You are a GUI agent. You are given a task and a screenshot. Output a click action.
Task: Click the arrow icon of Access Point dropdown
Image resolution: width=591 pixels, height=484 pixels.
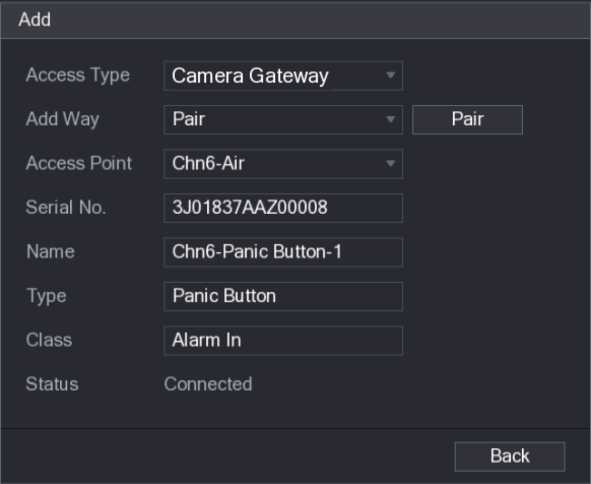[x=390, y=163]
